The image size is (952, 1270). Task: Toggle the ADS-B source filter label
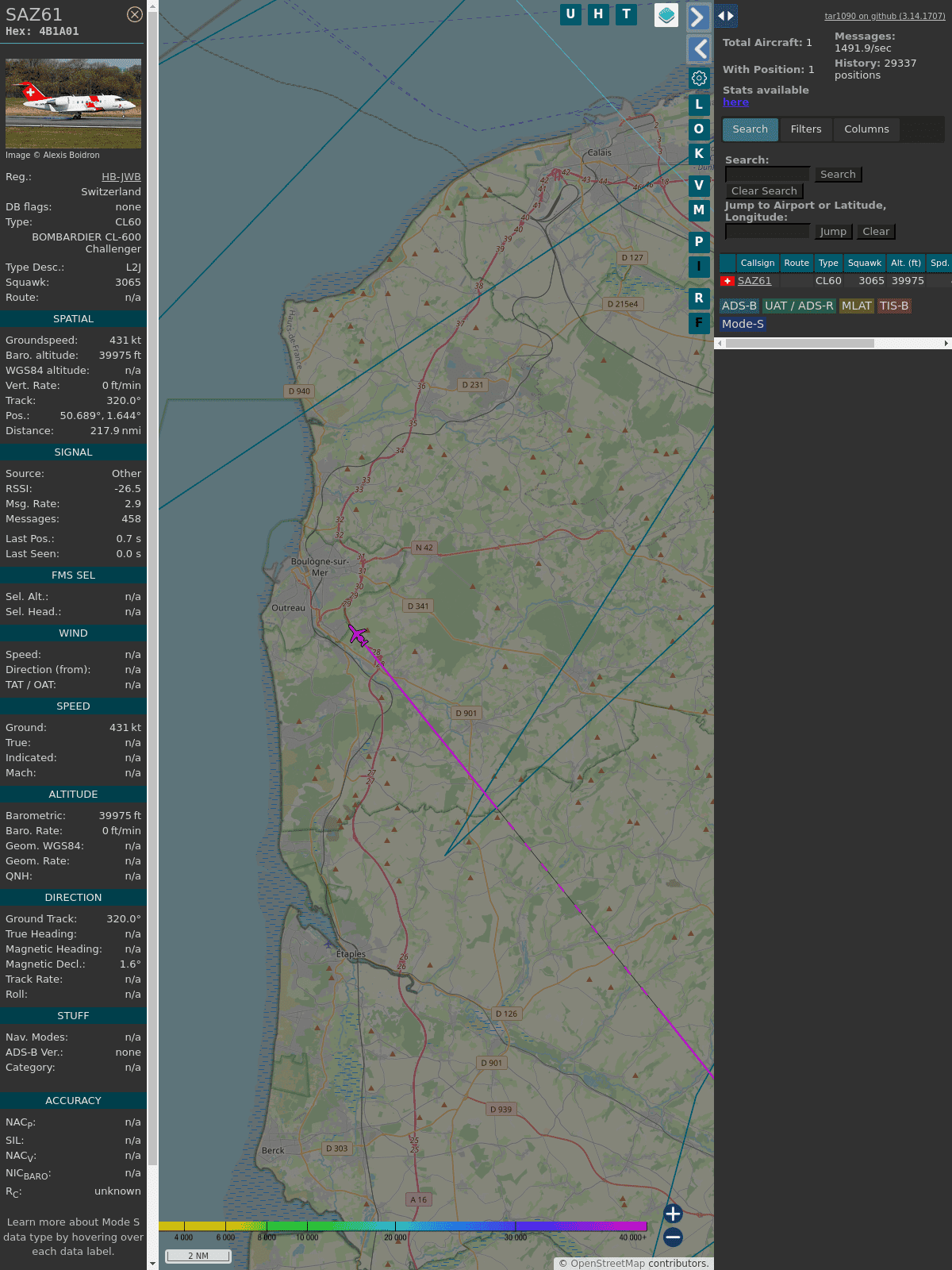click(739, 306)
